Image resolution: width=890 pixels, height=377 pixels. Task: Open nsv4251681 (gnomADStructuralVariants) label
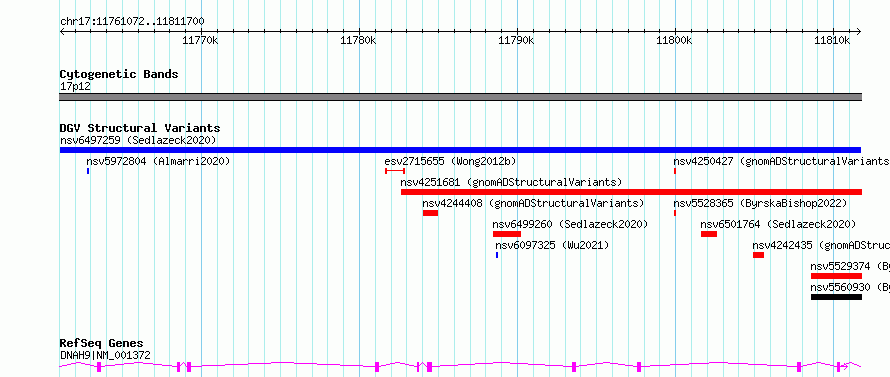pos(511,182)
